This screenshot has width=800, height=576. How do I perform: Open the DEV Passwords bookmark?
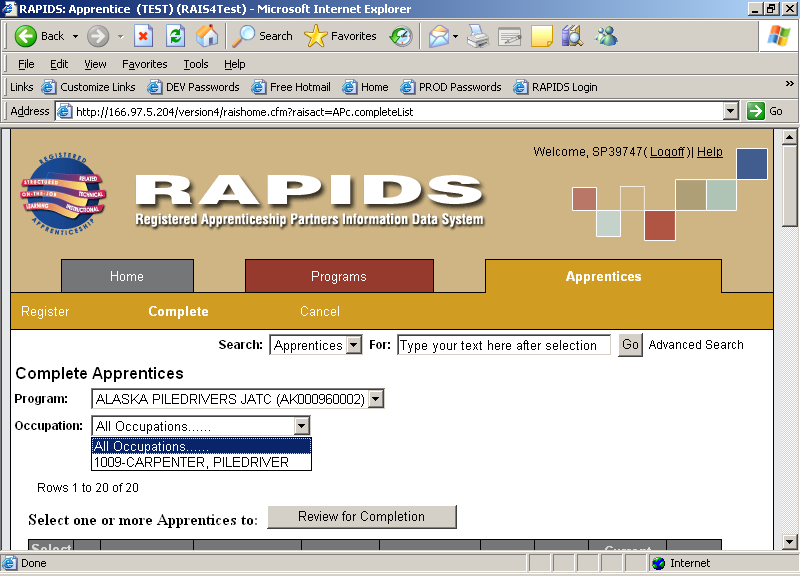[193, 87]
